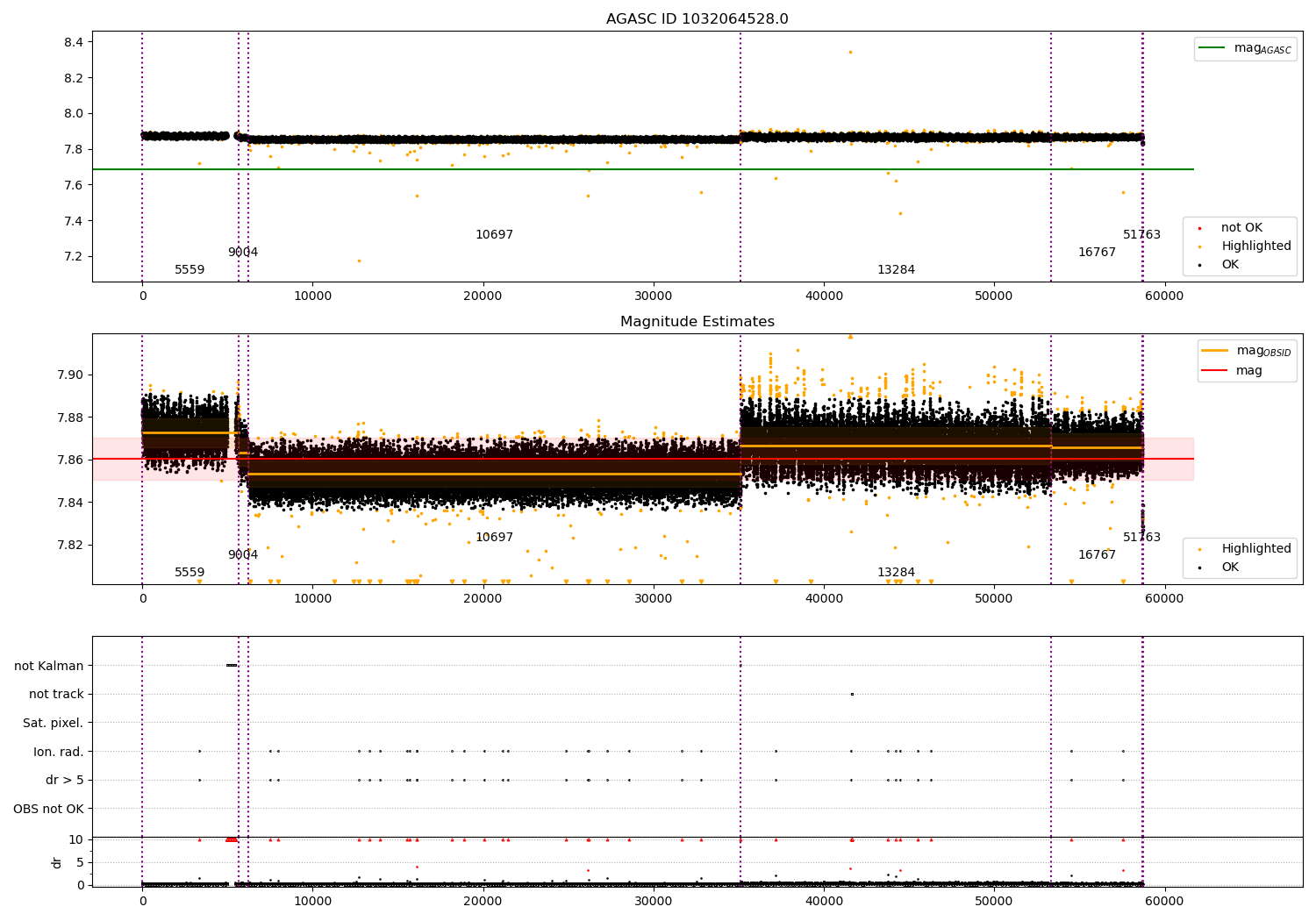Screen dimensions: 1316x921
Task: Click the 'not Kalman' axis label
Action: (49, 666)
